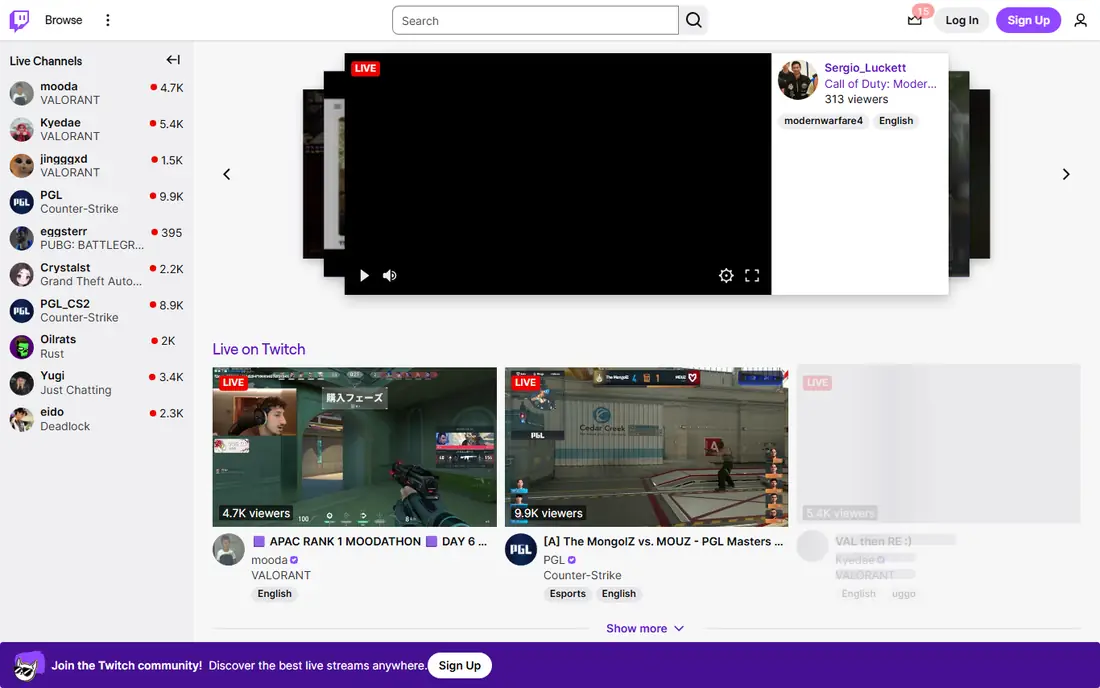Open mooda VALORANT stream thumbnail

[354, 447]
